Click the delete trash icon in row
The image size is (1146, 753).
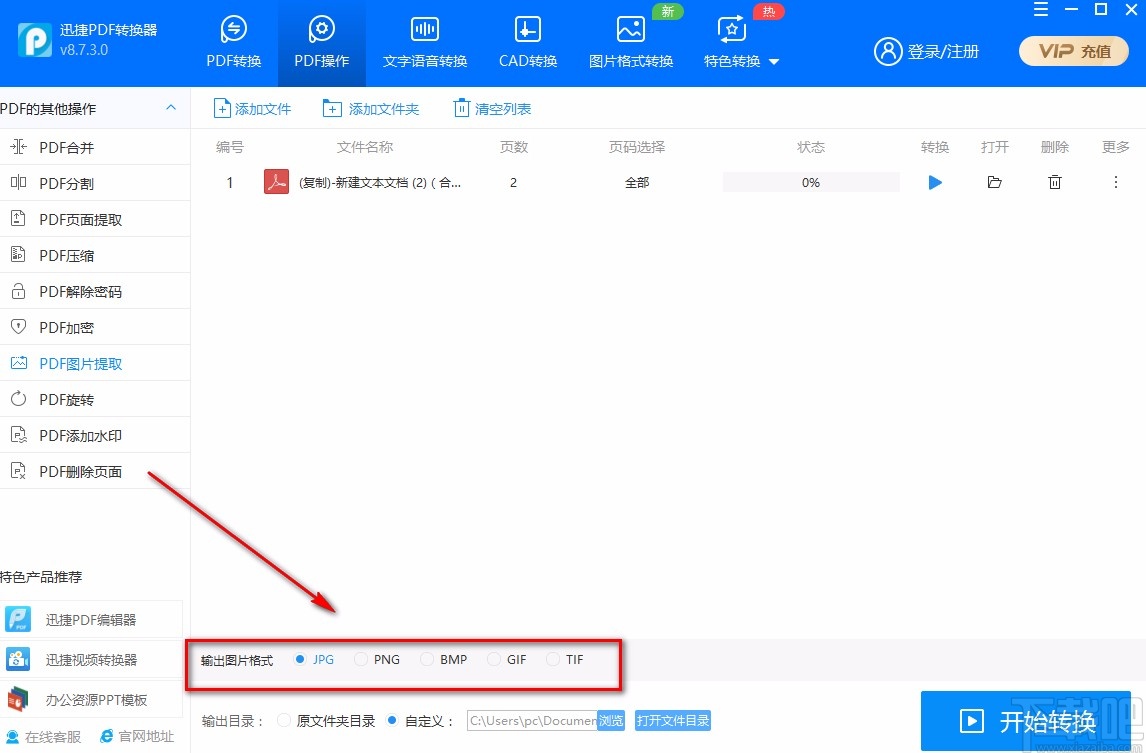(x=1055, y=182)
